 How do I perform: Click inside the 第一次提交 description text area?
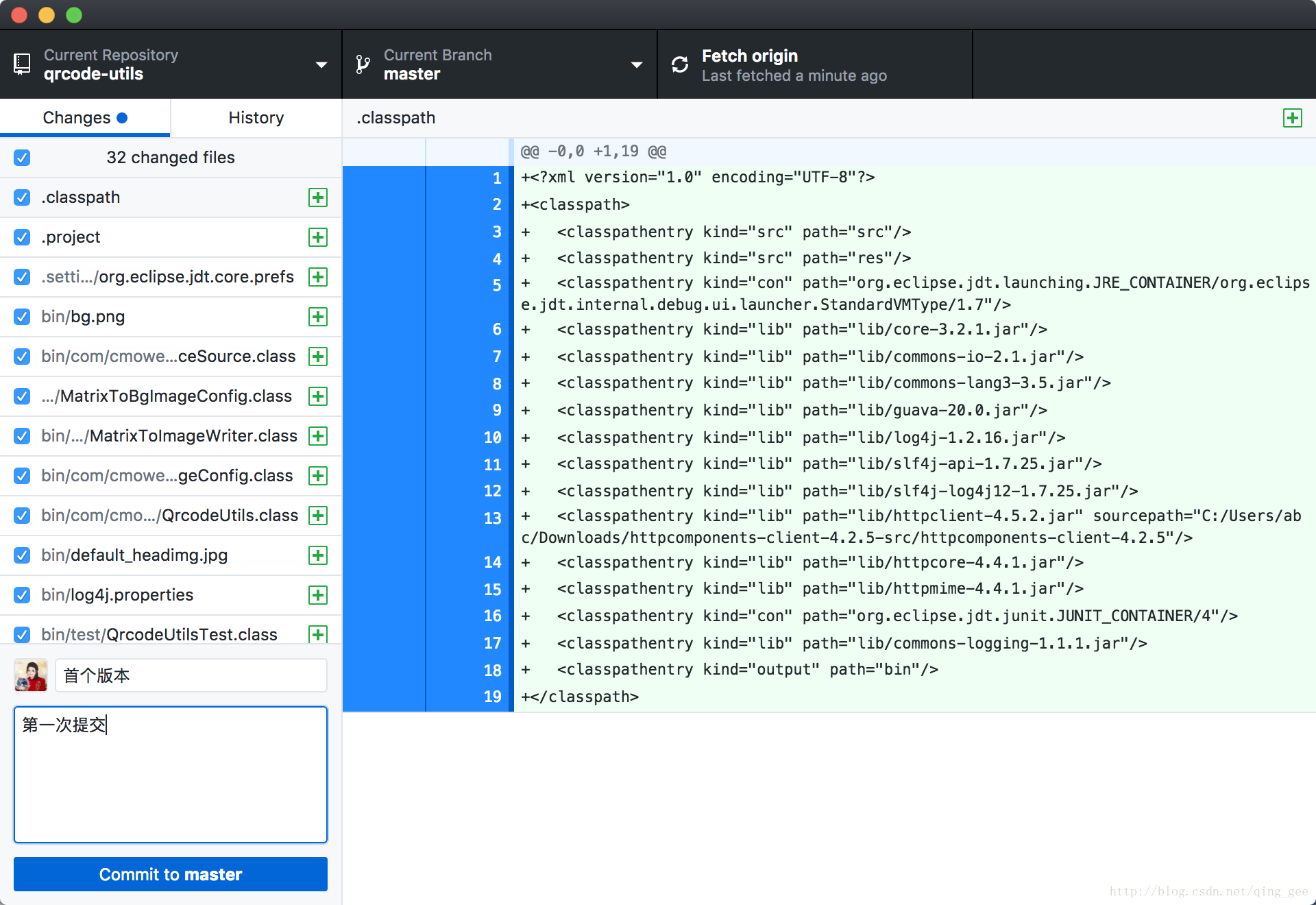pos(170,775)
